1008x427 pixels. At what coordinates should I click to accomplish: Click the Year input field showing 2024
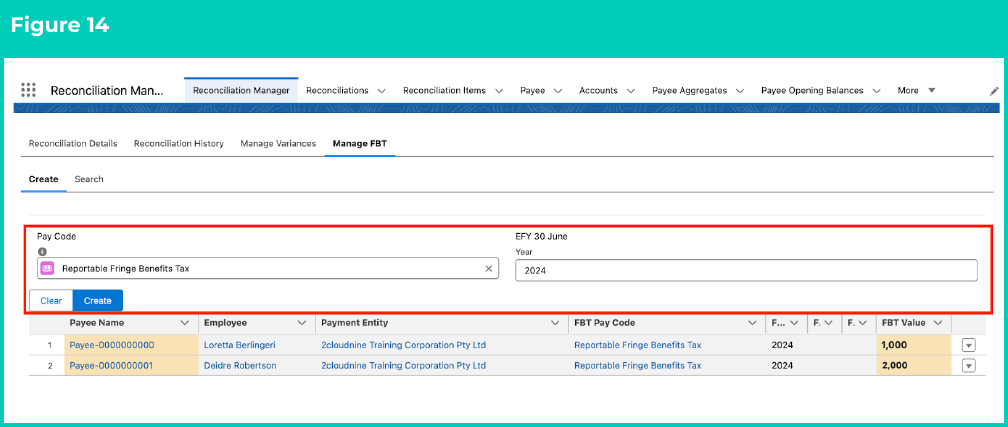[746, 271]
